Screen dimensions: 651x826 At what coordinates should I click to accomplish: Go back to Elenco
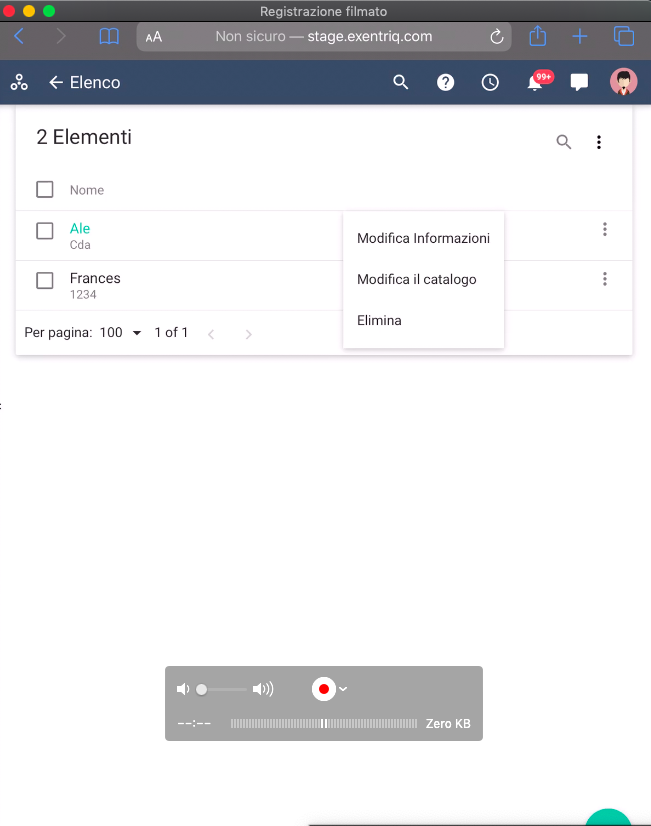click(56, 83)
